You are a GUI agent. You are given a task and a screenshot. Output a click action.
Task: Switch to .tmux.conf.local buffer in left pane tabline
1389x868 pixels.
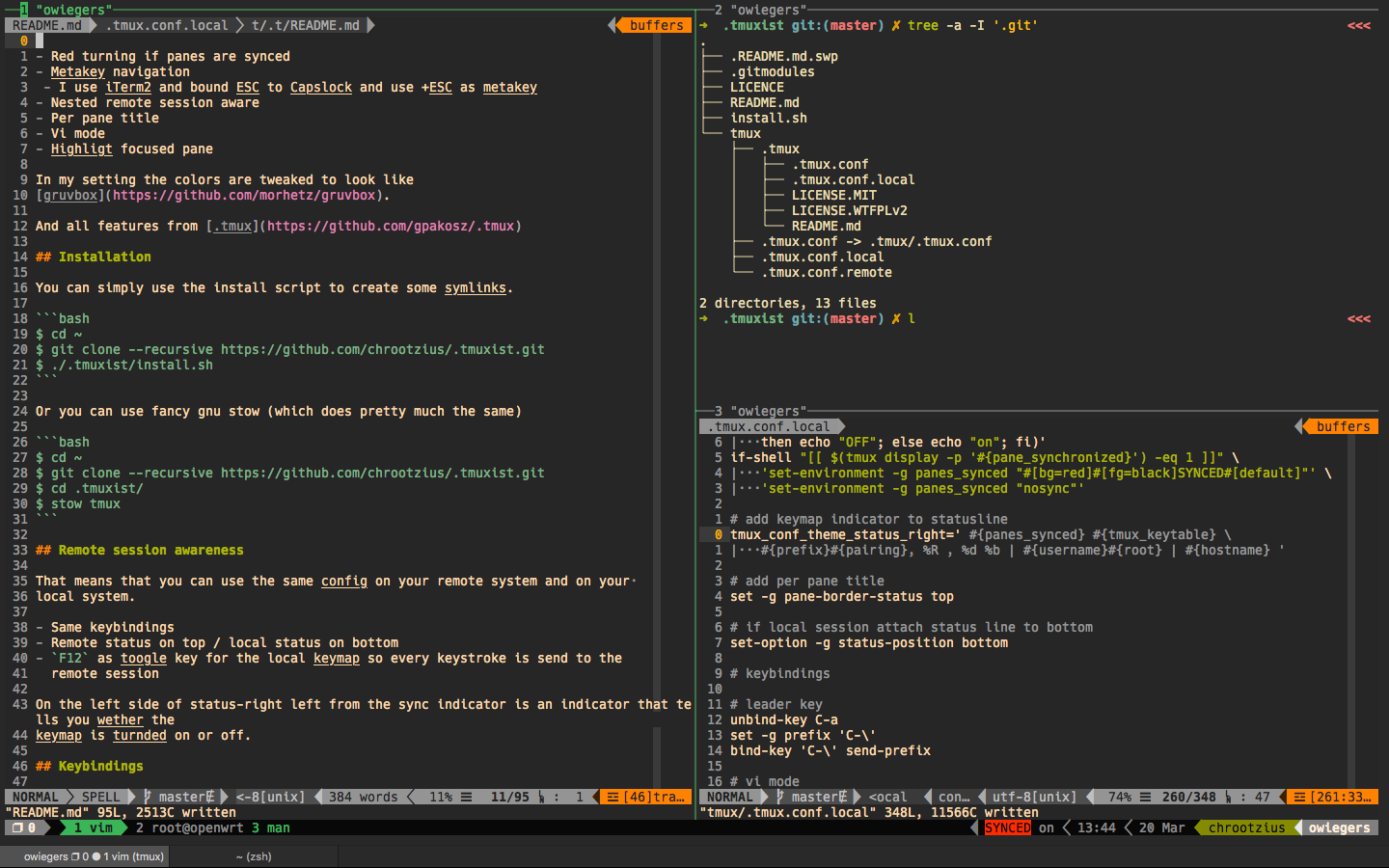167,25
